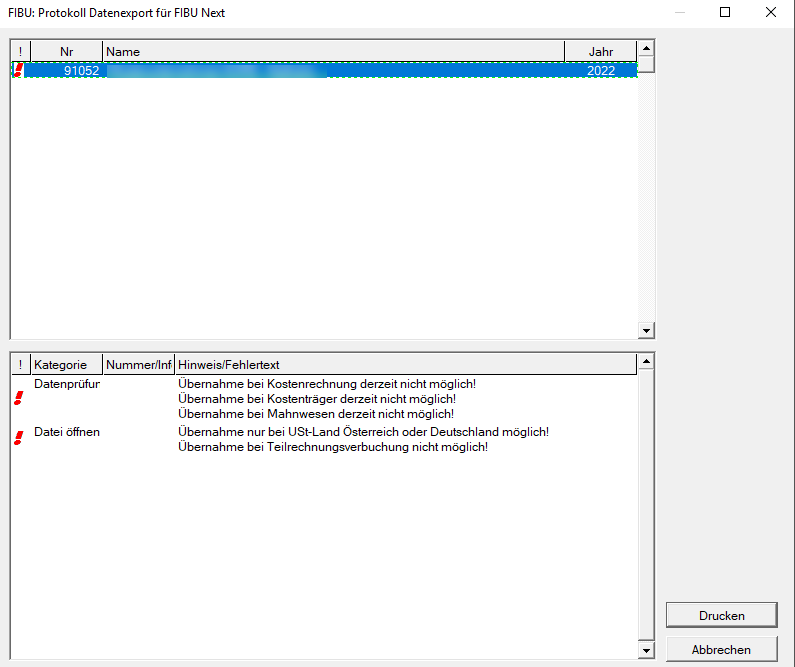Click the upper list's exclamation column header

coord(20,51)
